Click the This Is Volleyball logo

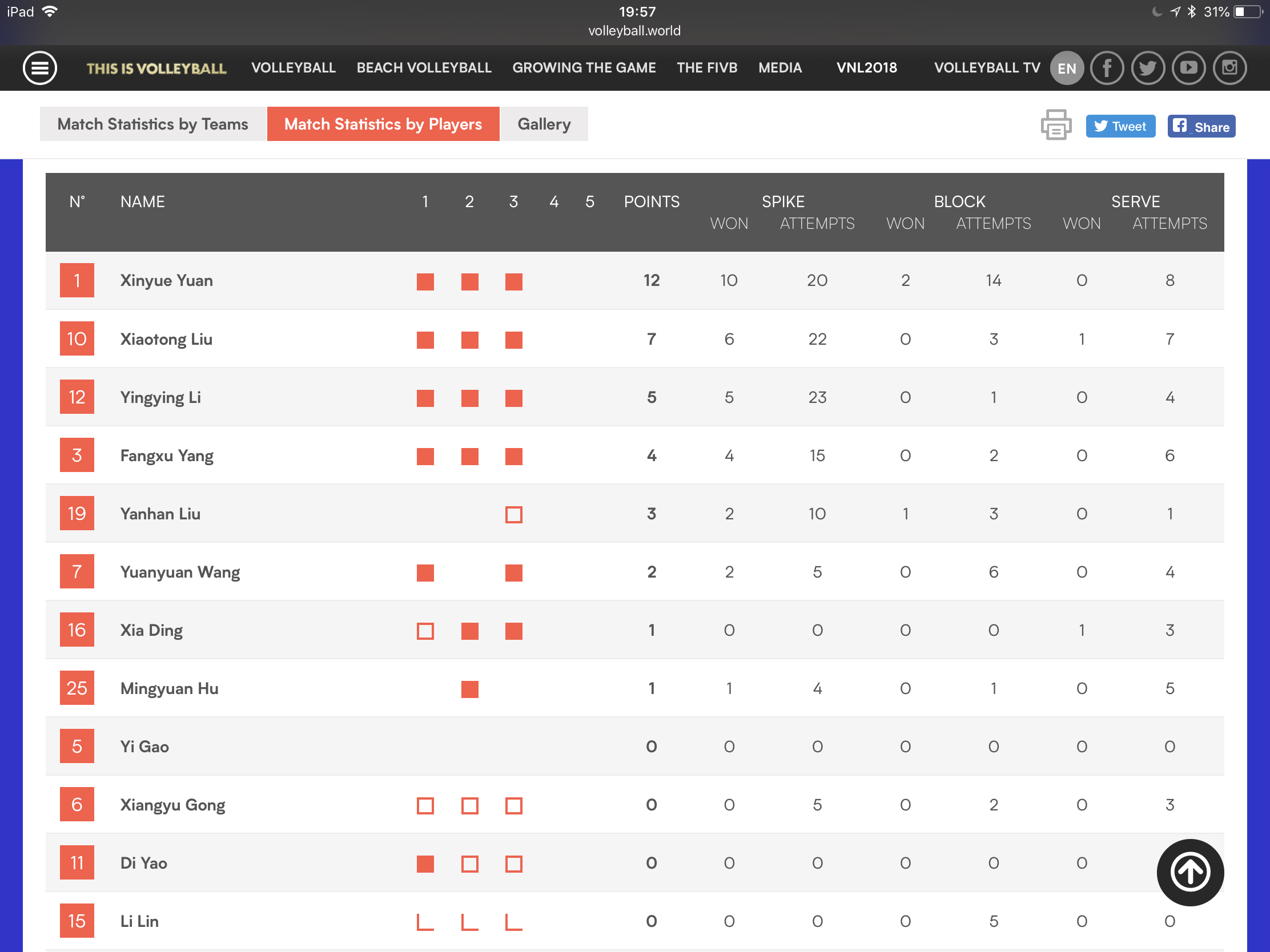point(156,68)
